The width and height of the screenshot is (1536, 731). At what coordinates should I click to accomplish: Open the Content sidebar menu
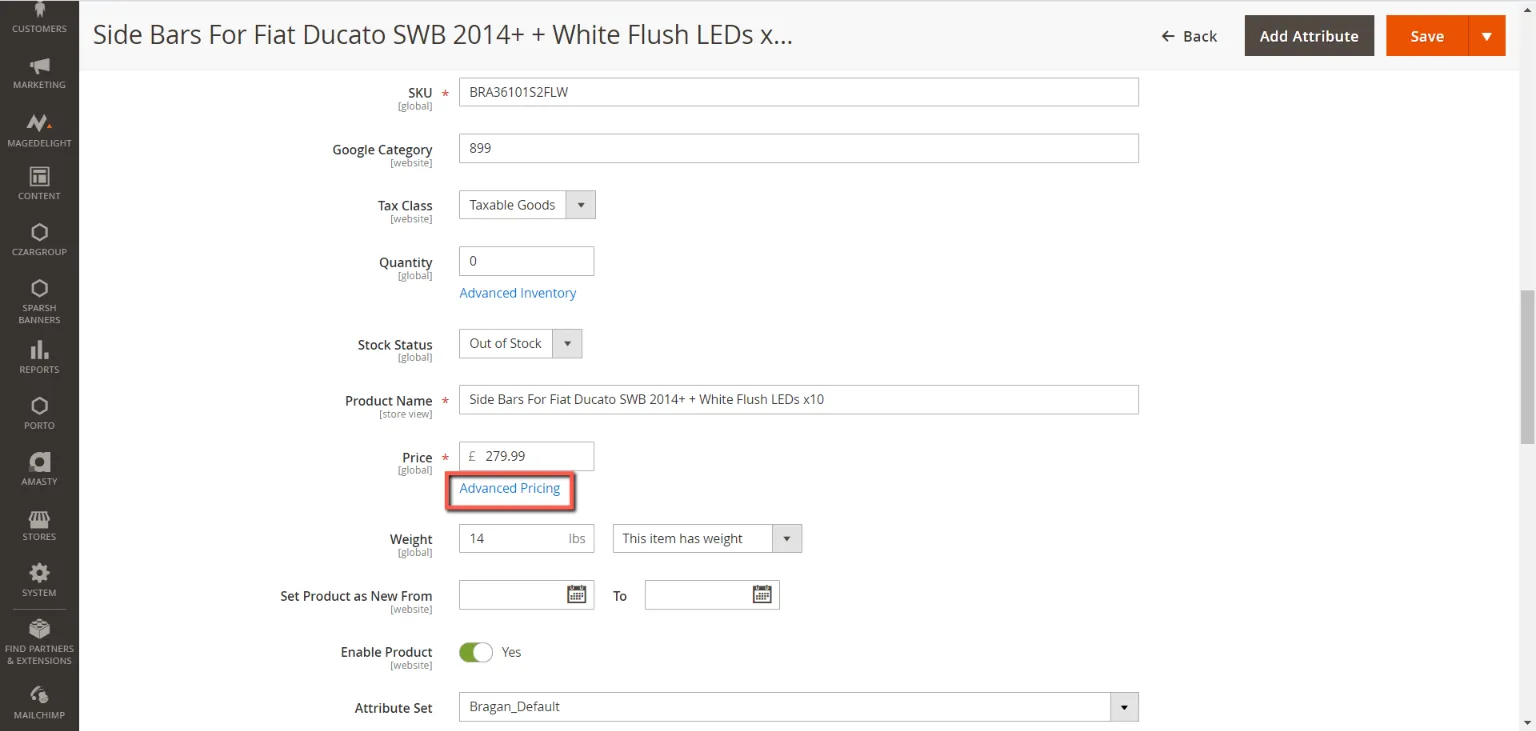39,184
